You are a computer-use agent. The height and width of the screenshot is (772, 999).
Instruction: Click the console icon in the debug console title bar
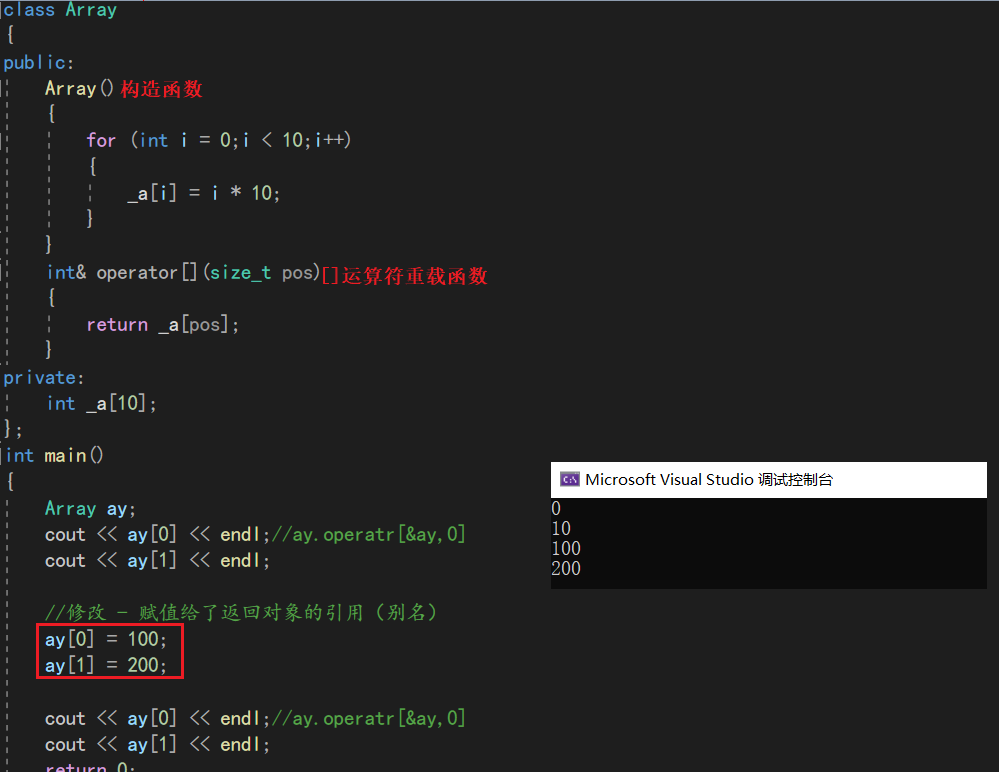click(x=569, y=480)
